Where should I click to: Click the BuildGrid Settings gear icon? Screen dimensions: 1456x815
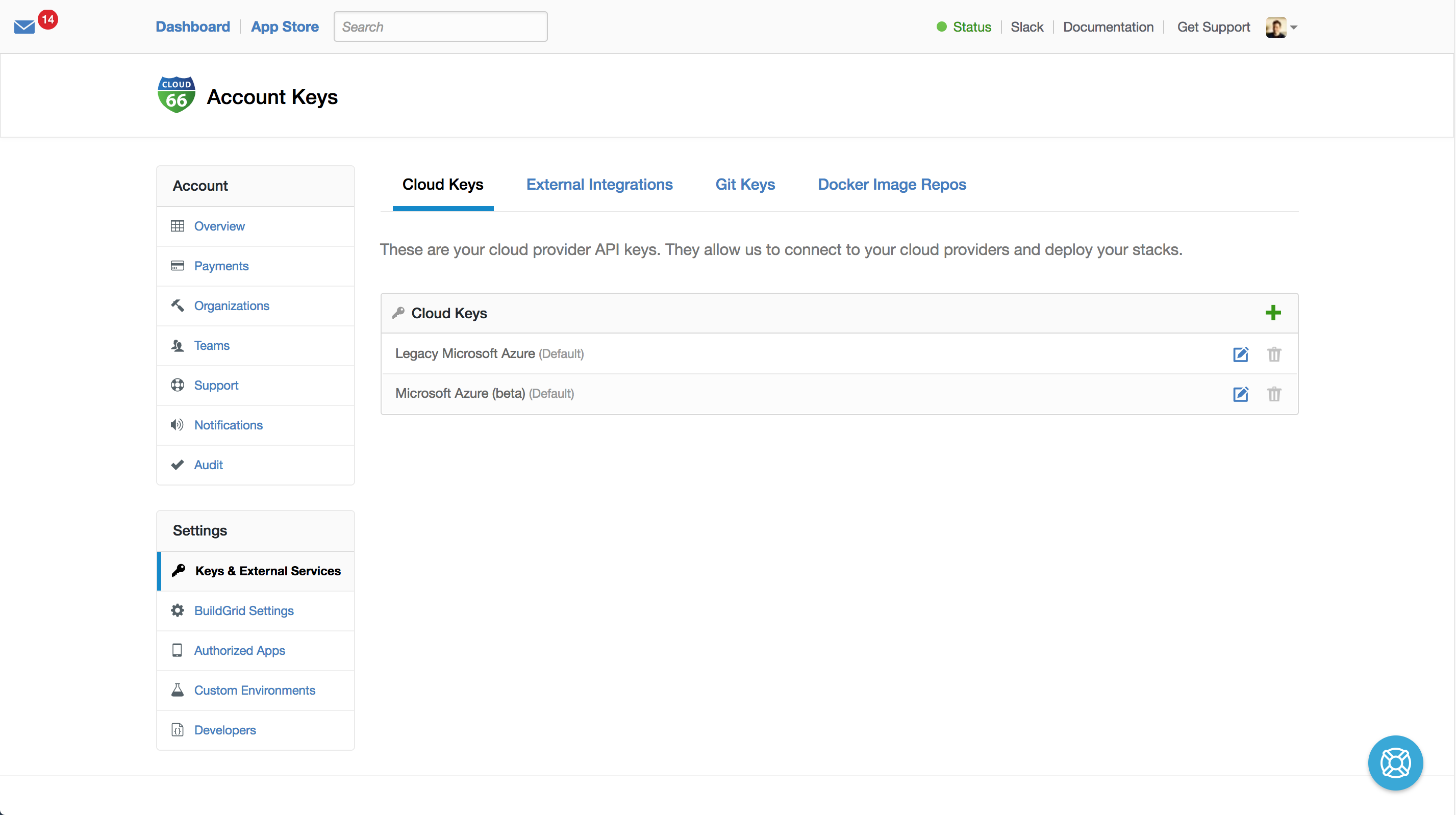(x=178, y=610)
